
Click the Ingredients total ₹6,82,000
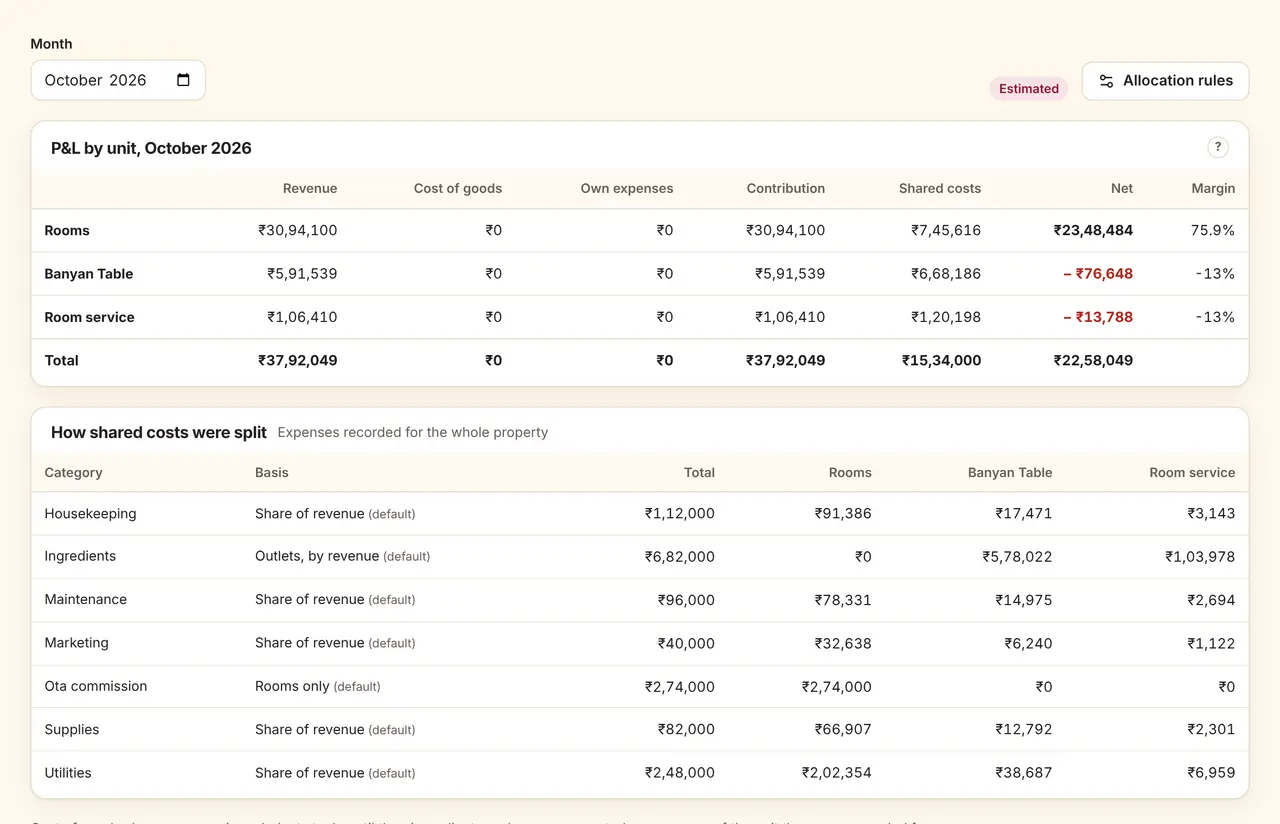[680, 557]
